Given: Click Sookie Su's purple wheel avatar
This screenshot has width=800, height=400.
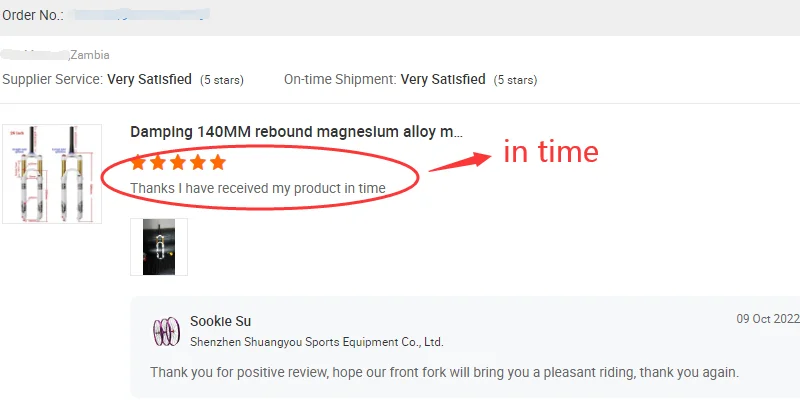Looking at the screenshot, I should click(166, 331).
